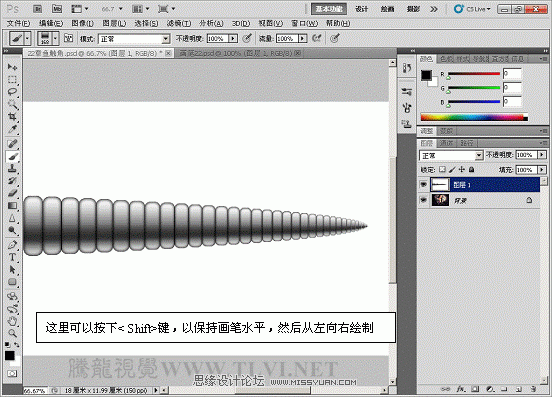Launch Bridge from the application bar
Viewport: 552px width, 397px height.
point(38,9)
